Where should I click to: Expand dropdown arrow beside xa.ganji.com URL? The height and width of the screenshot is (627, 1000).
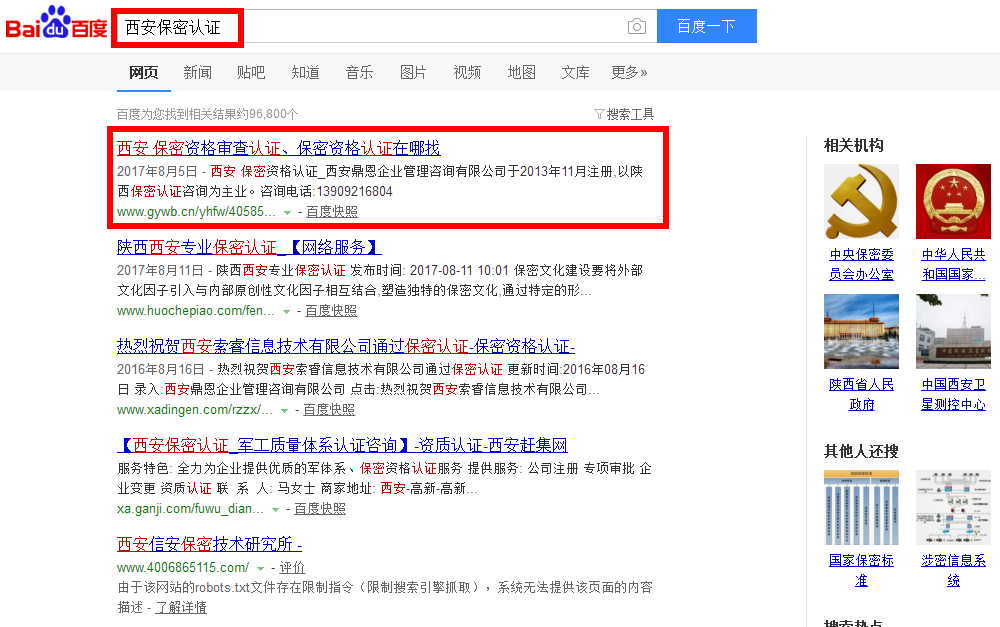coord(276,509)
